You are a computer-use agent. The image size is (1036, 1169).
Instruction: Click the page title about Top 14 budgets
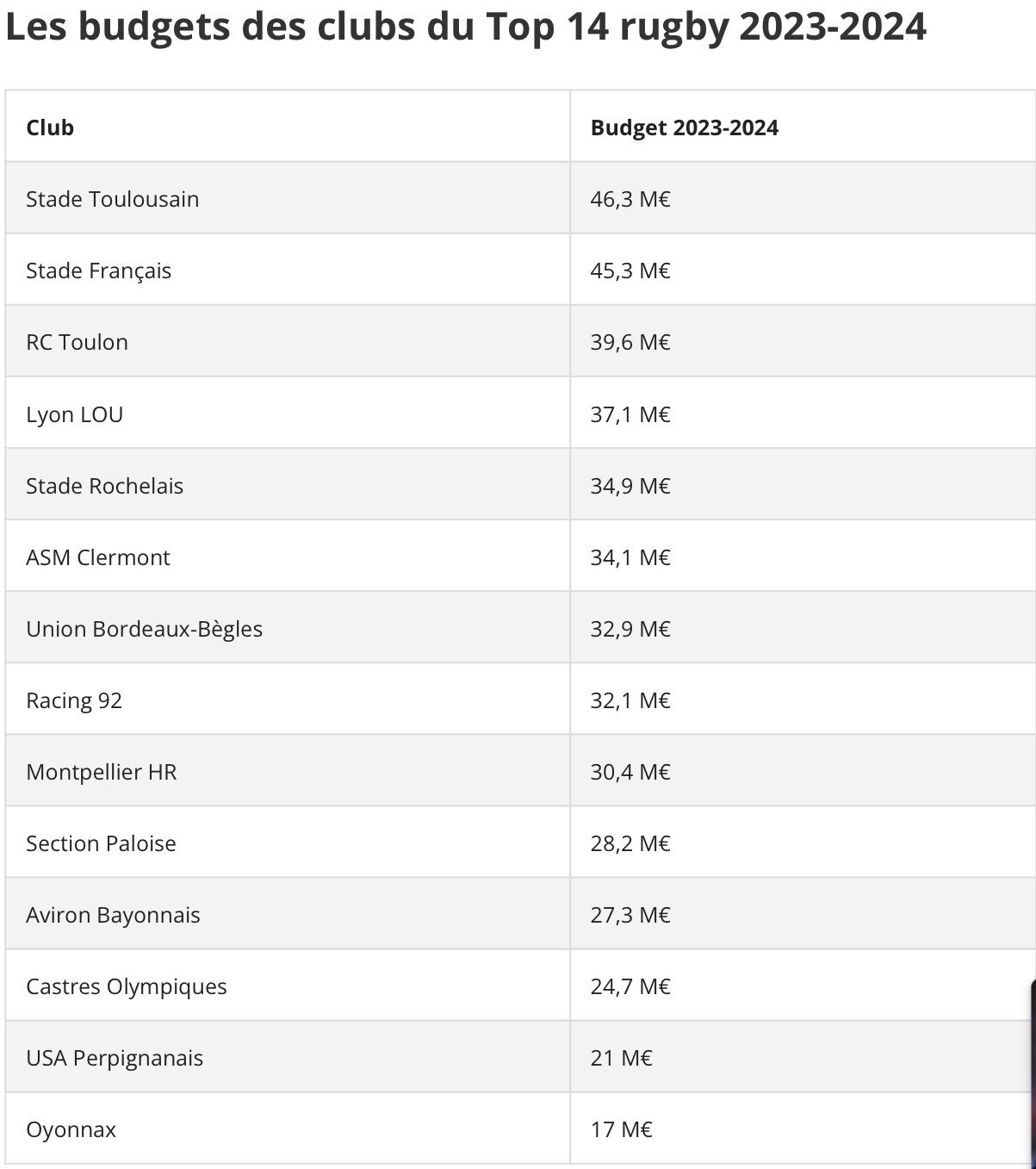tap(466, 27)
